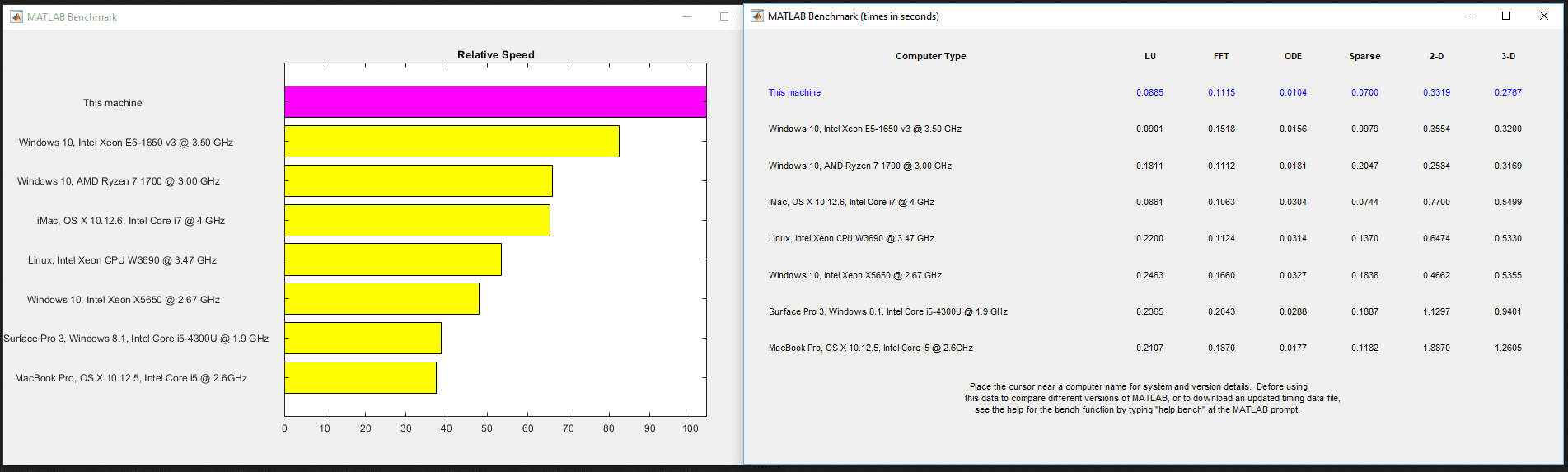
Task: Click Sparse value 0.2047 in table
Action: [1364, 166]
